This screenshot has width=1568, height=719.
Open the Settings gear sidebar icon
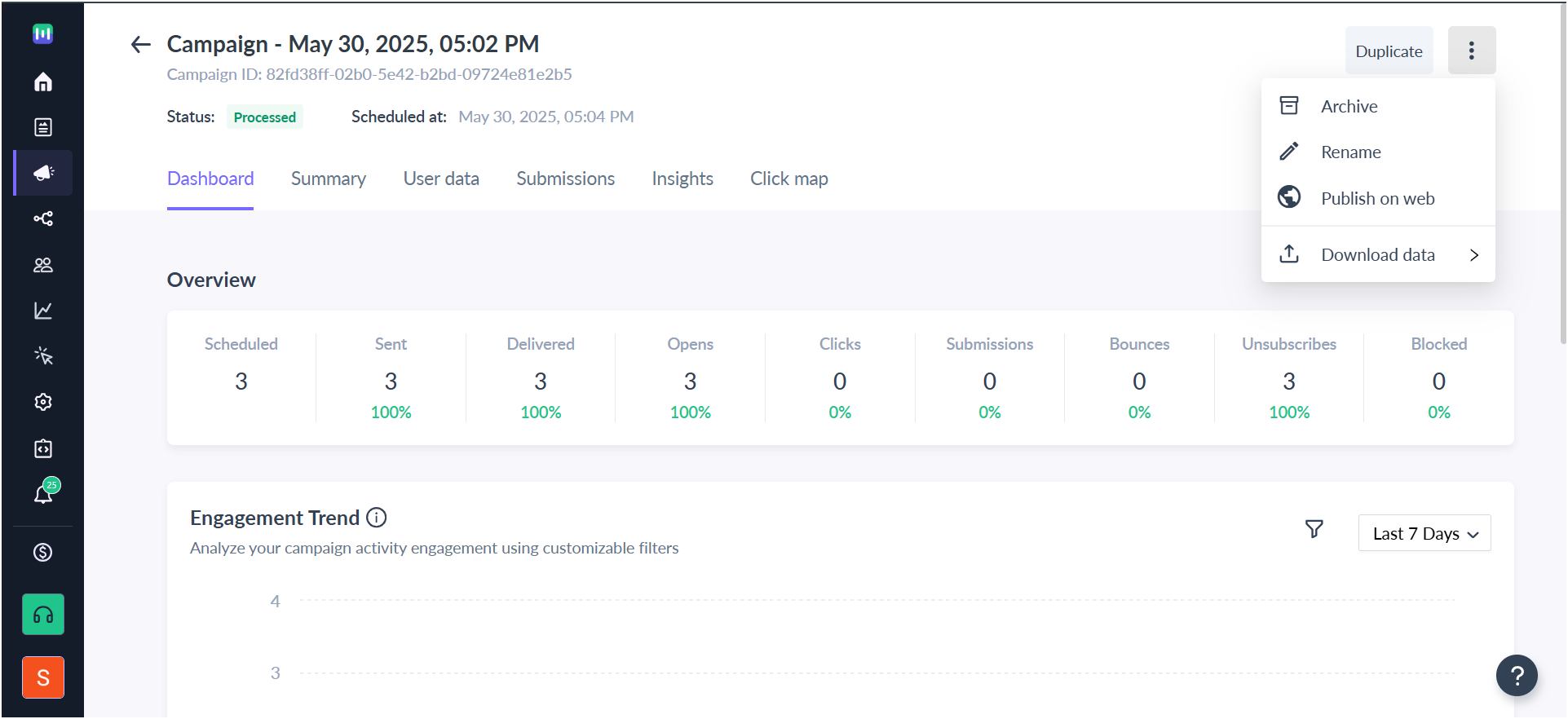[x=43, y=402]
